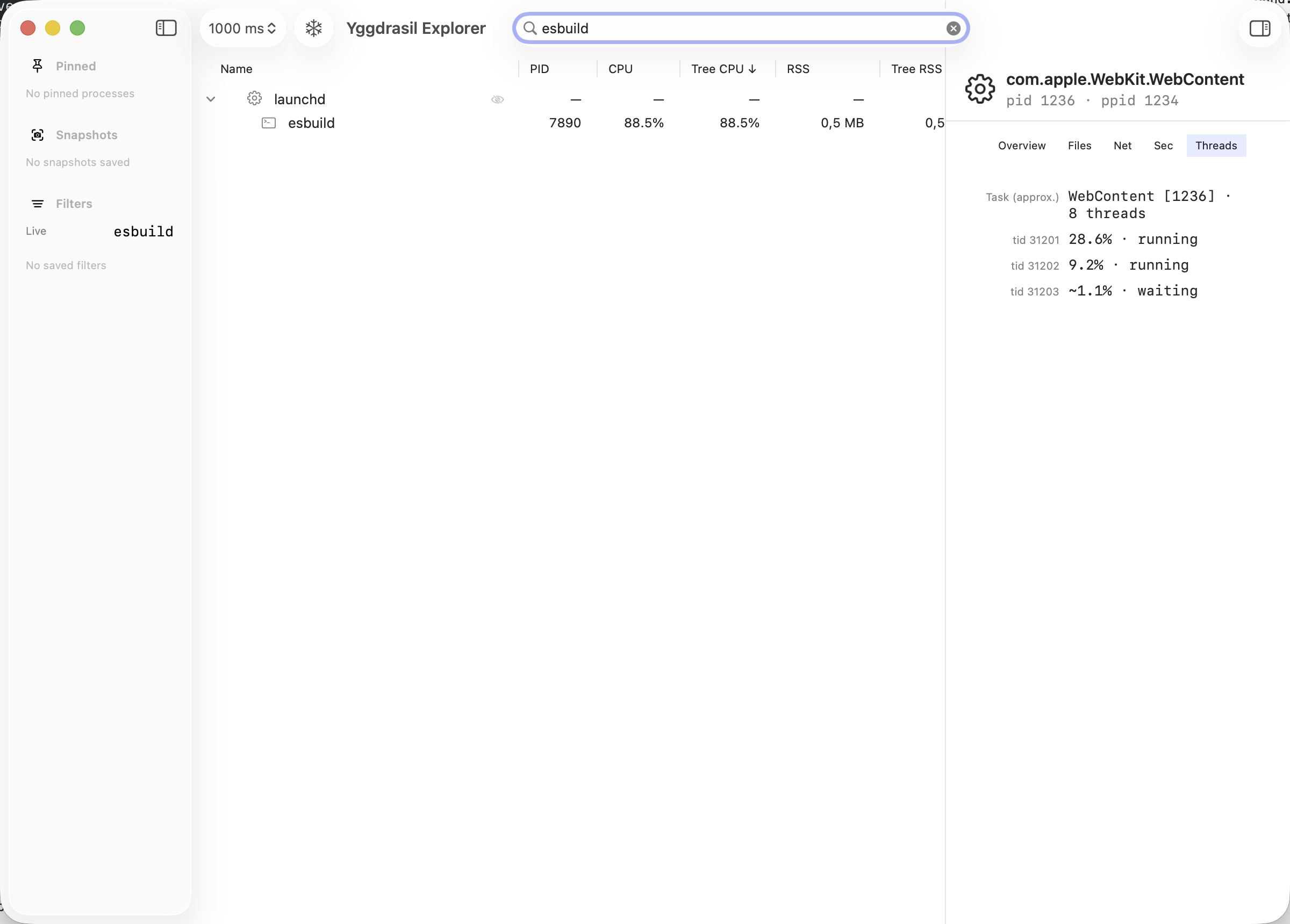
Task: Click the launchd gear icon
Action: [x=254, y=98]
